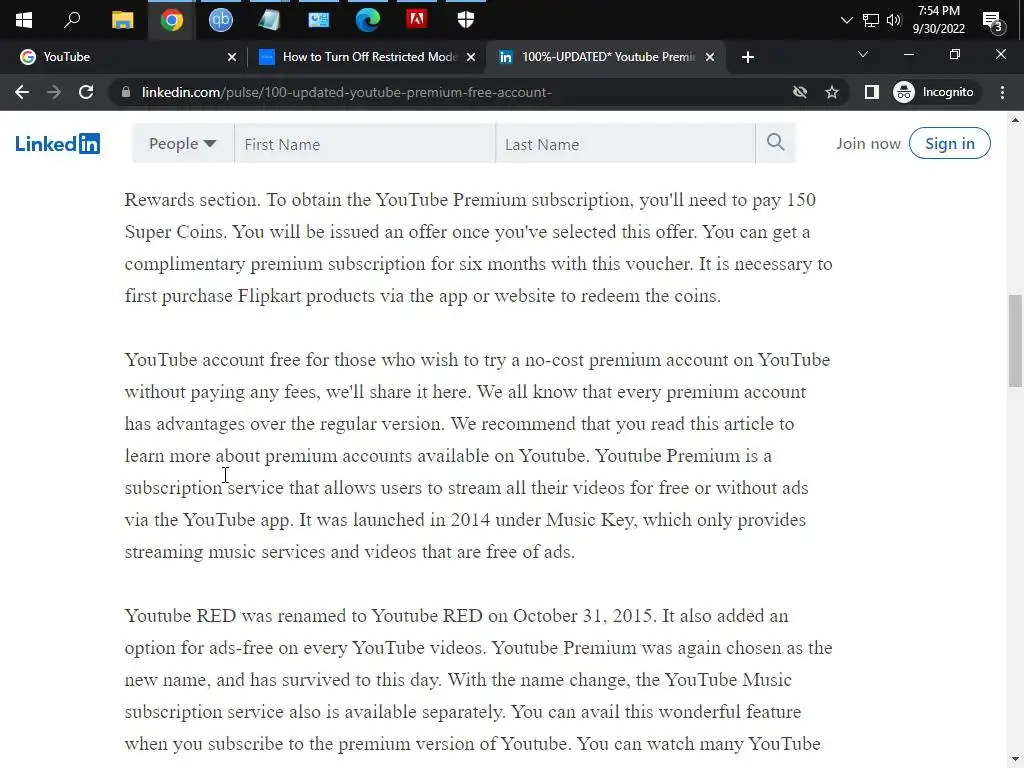Show hidden system tray icons

point(846,20)
